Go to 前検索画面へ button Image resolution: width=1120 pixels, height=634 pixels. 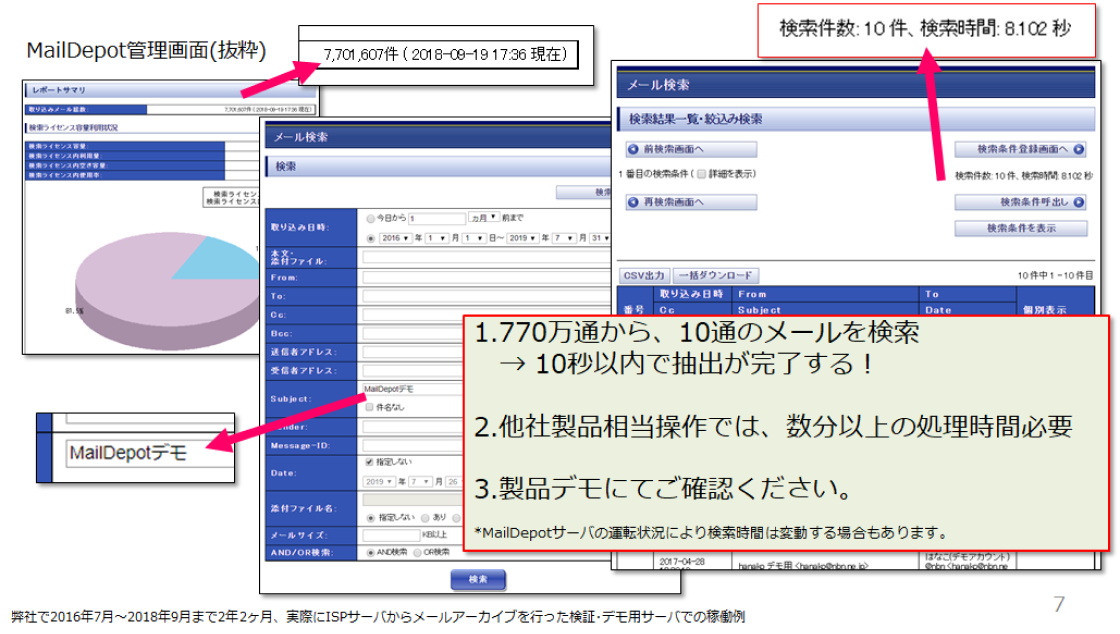(691, 149)
